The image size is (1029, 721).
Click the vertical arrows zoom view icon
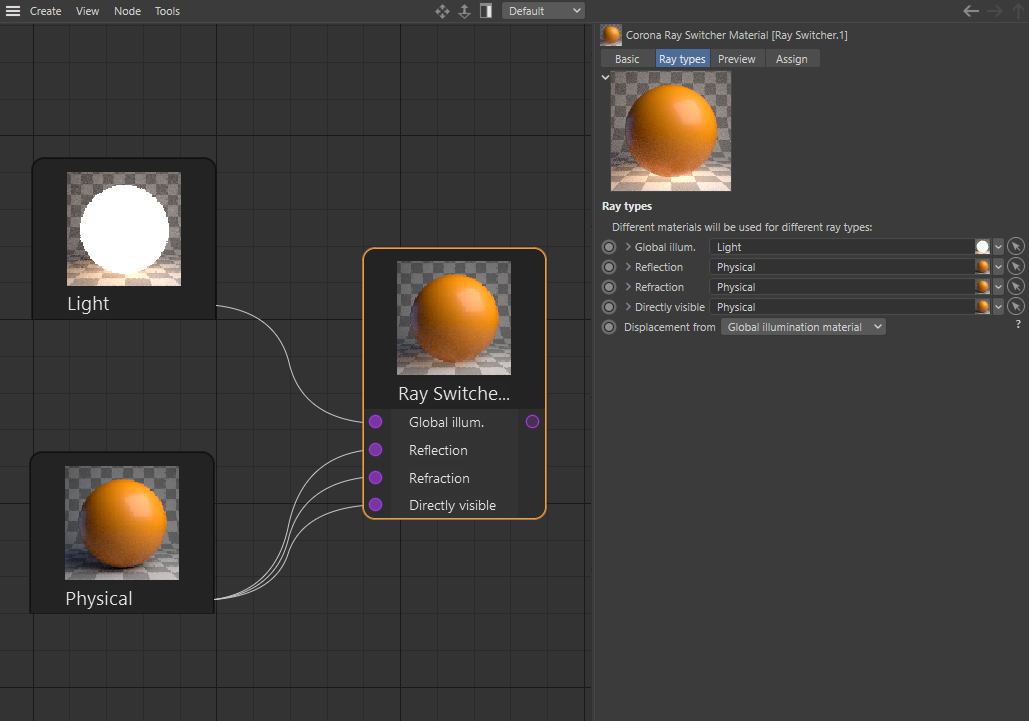[464, 11]
